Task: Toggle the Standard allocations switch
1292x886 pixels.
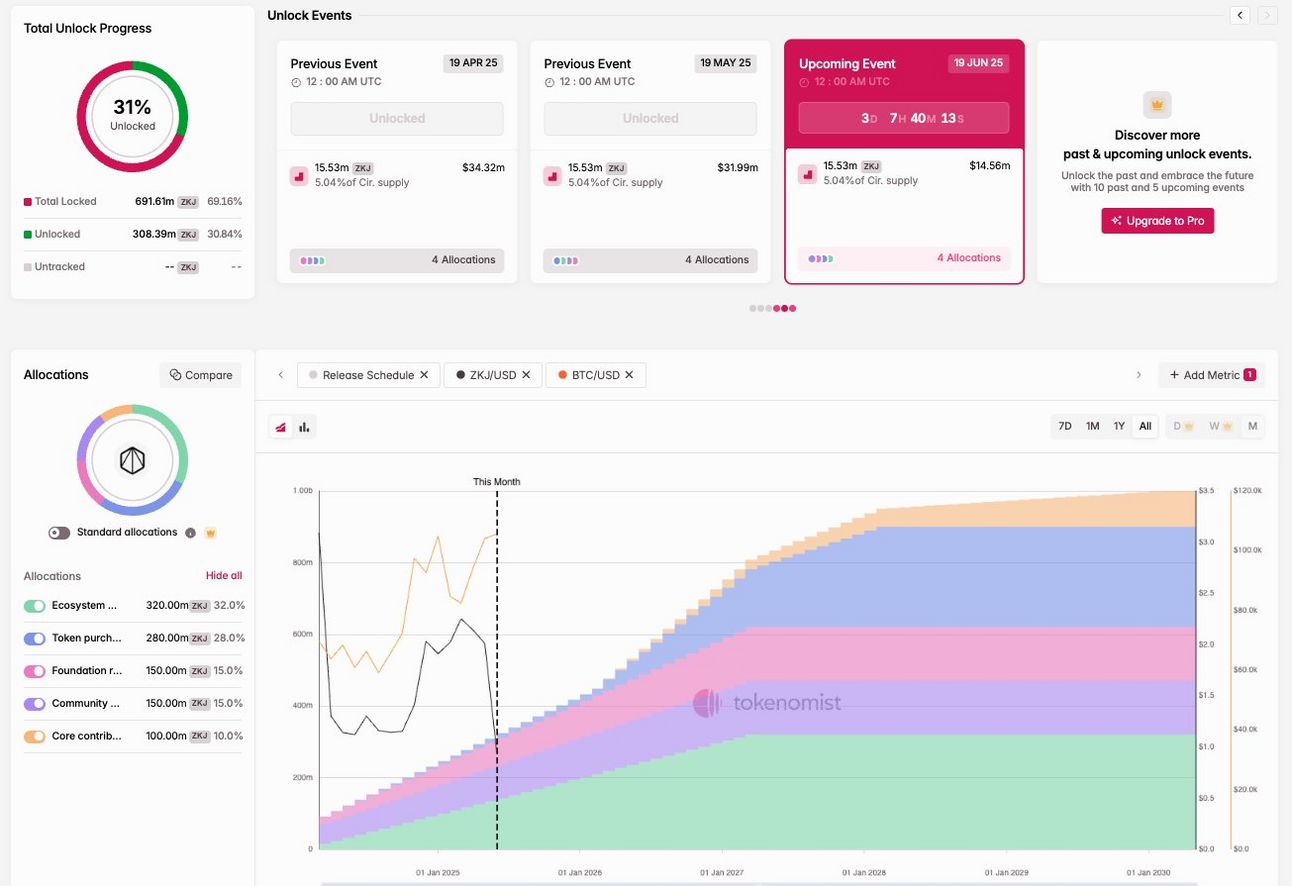Action: (59, 533)
